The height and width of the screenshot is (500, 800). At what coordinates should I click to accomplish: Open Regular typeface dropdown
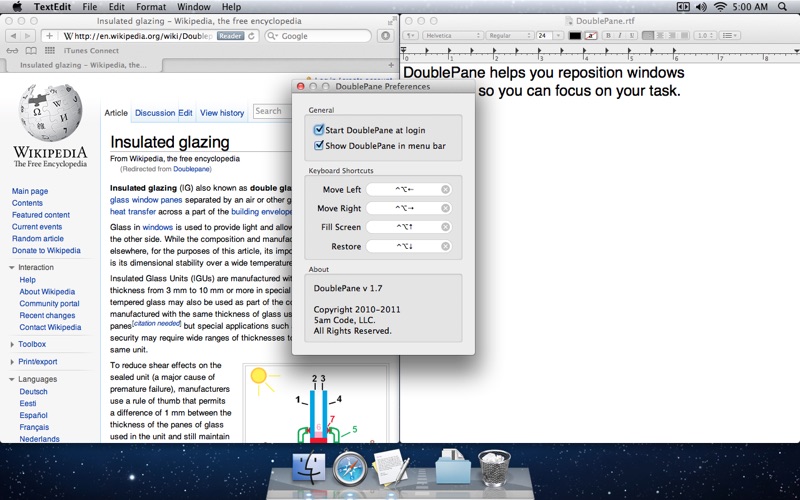[x=509, y=35]
